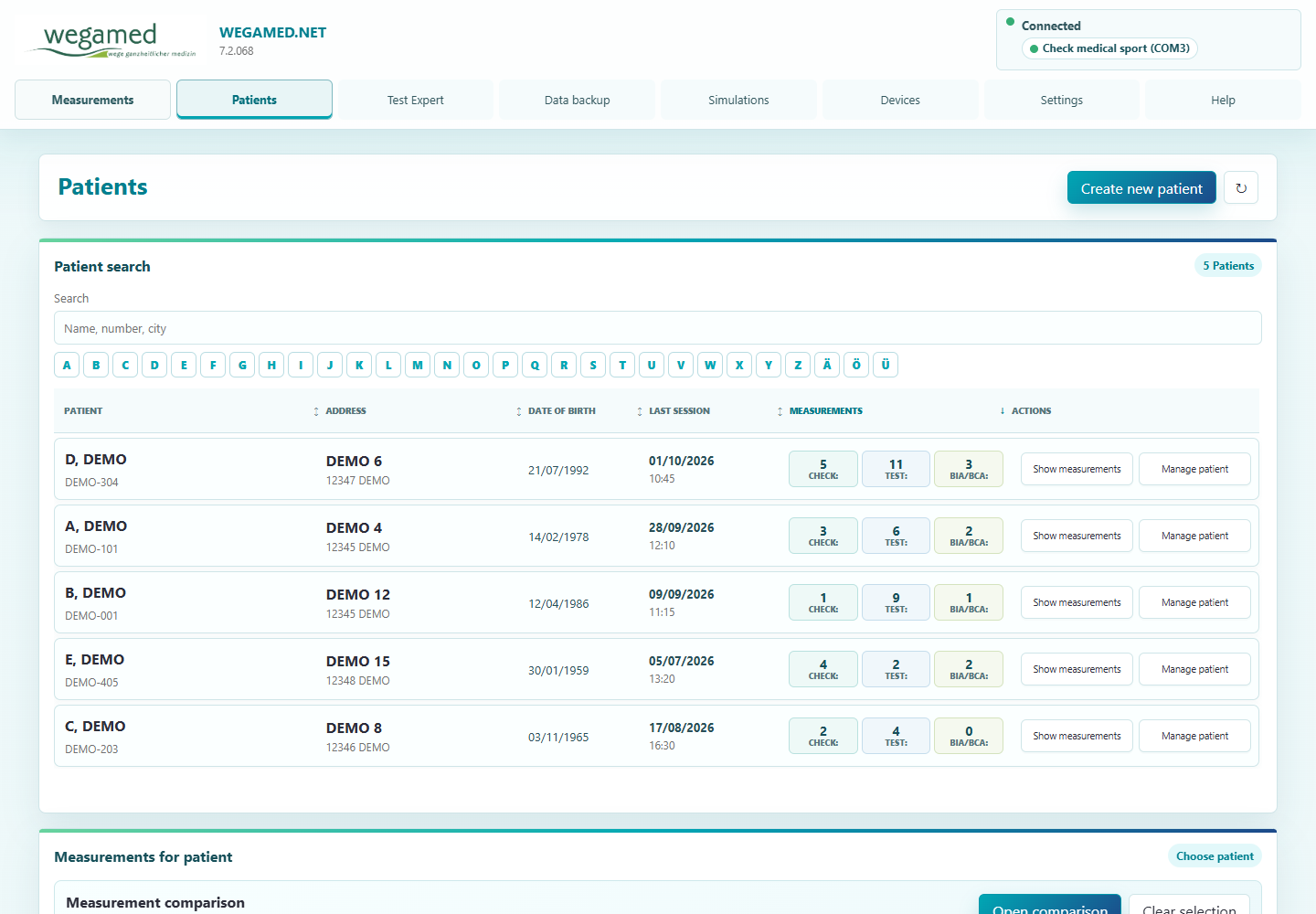
Task: Click the 9 TEST badge for B, DEMO
Action: click(x=896, y=602)
